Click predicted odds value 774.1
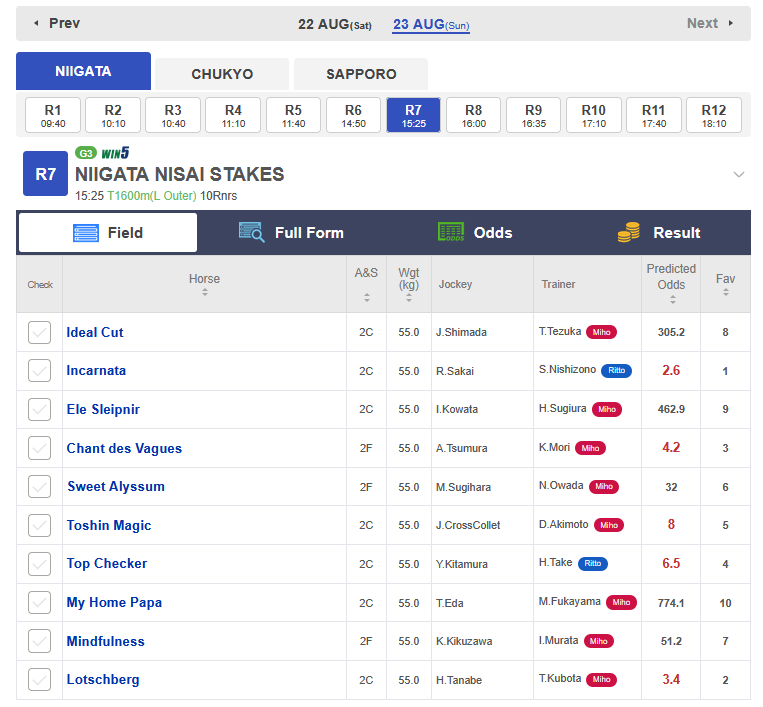Viewport: 763px width, 707px height. click(x=671, y=603)
